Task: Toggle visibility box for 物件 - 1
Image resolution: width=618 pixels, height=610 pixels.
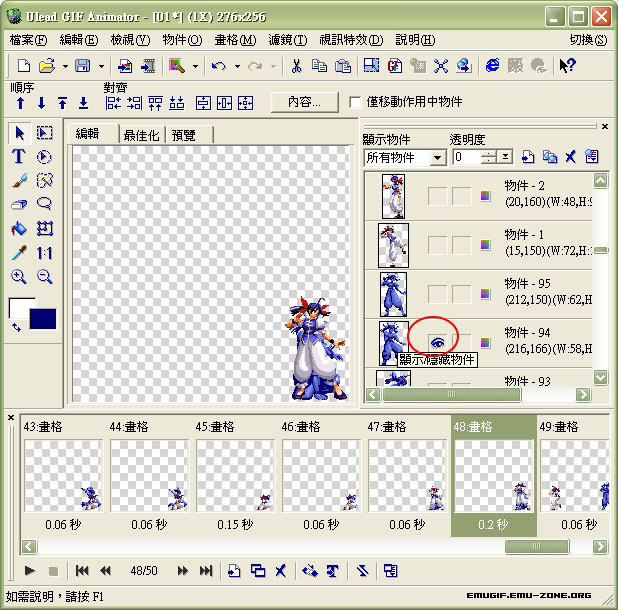Action: pyautogui.click(x=437, y=245)
